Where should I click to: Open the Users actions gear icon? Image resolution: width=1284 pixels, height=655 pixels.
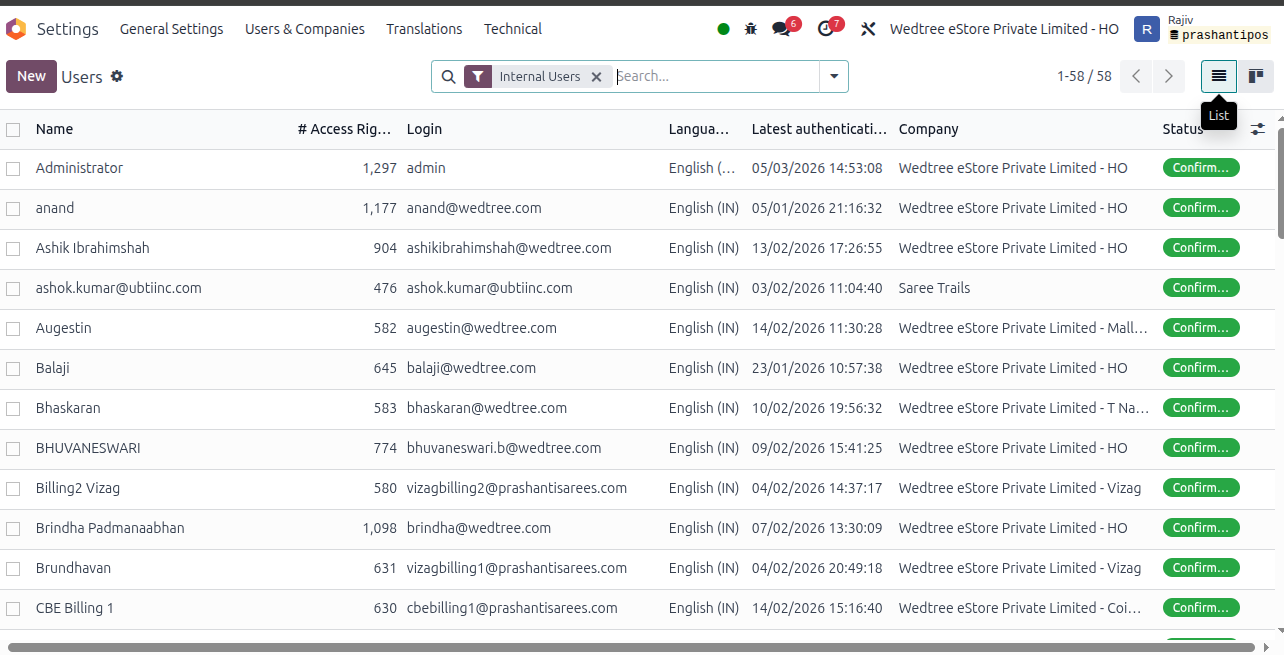[x=117, y=76]
